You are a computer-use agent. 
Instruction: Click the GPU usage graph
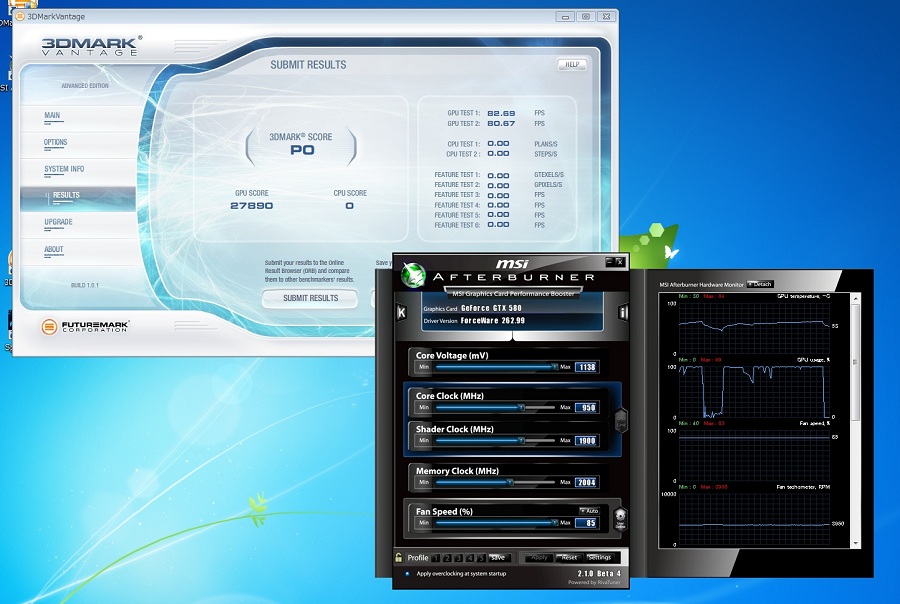[x=755, y=391]
